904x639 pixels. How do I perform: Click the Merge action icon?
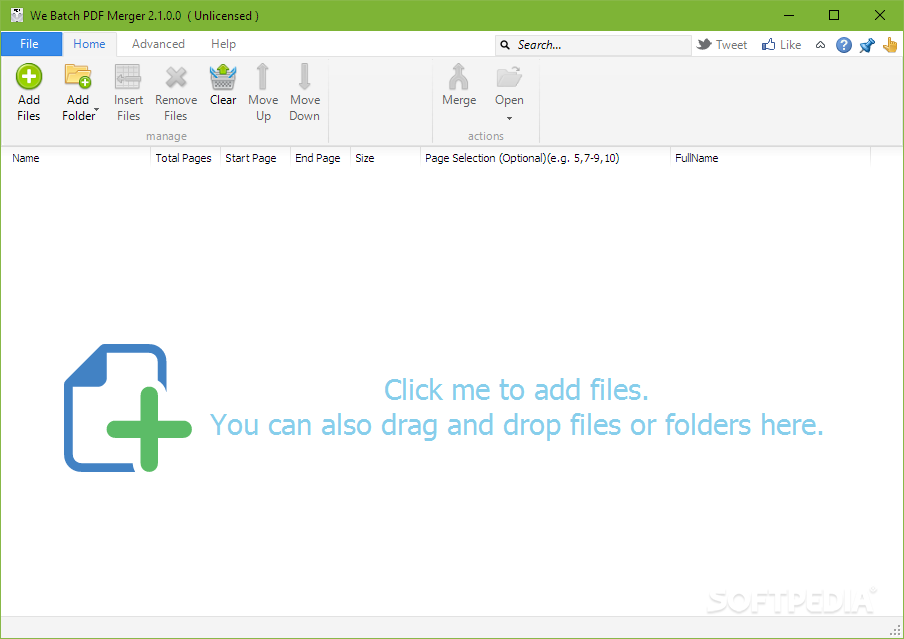(459, 77)
